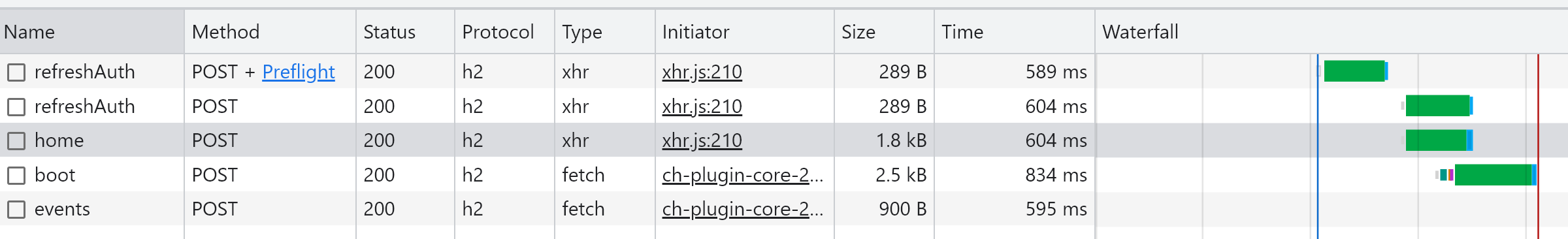Open ch-plugin-core initiator link for events

(x=742, y=209)
